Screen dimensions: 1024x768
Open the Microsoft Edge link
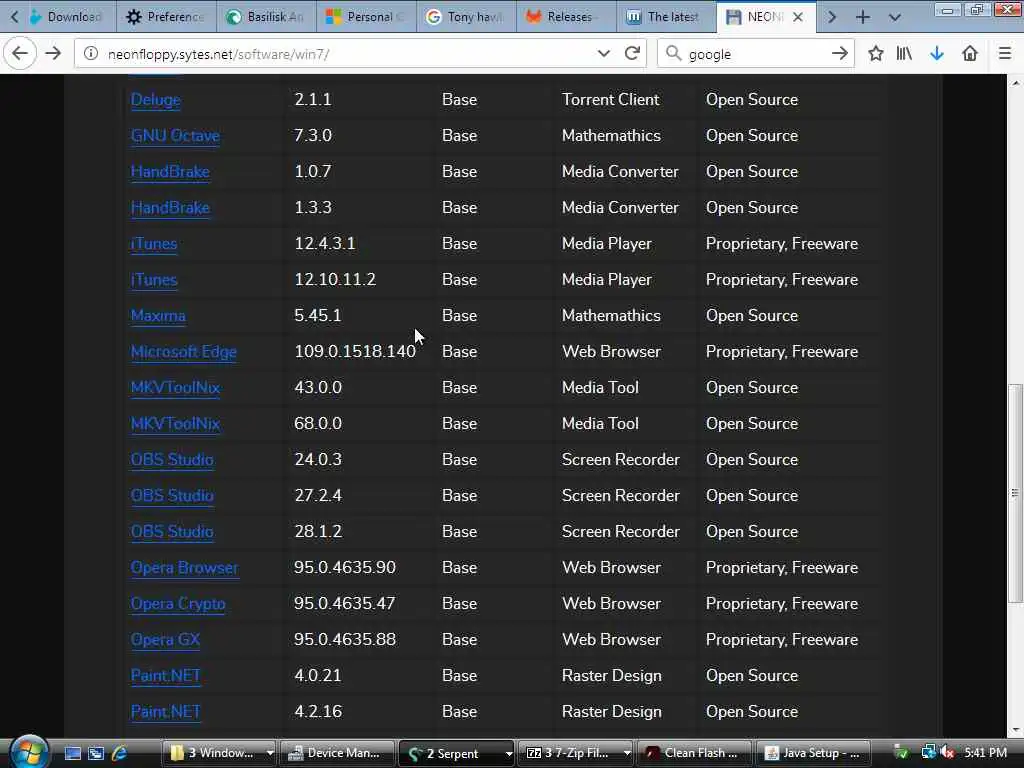(184, 351)
